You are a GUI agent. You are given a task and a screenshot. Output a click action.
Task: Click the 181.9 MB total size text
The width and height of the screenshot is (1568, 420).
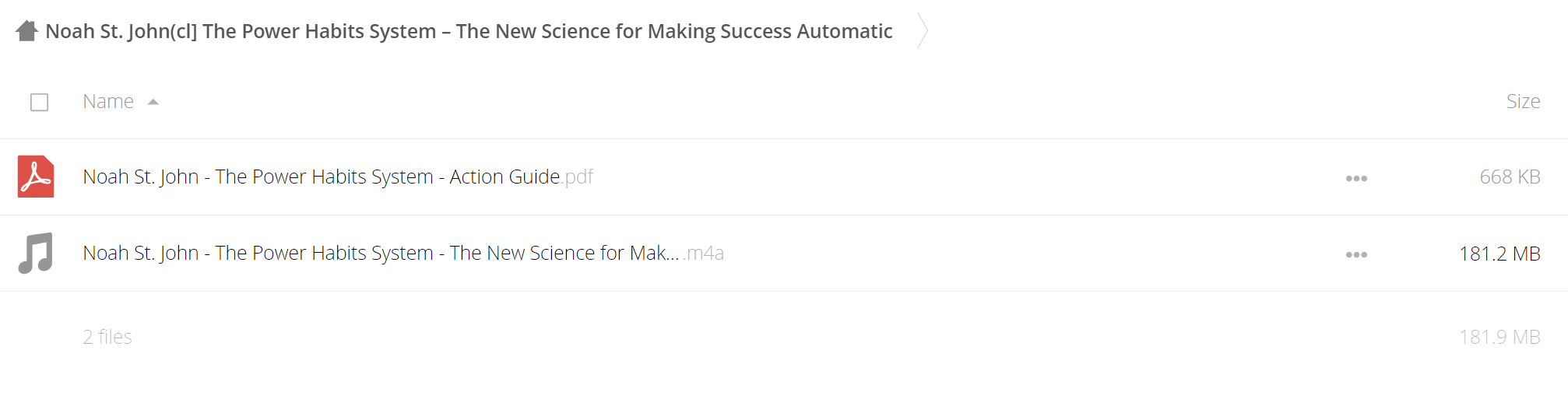coord(1499,337)
